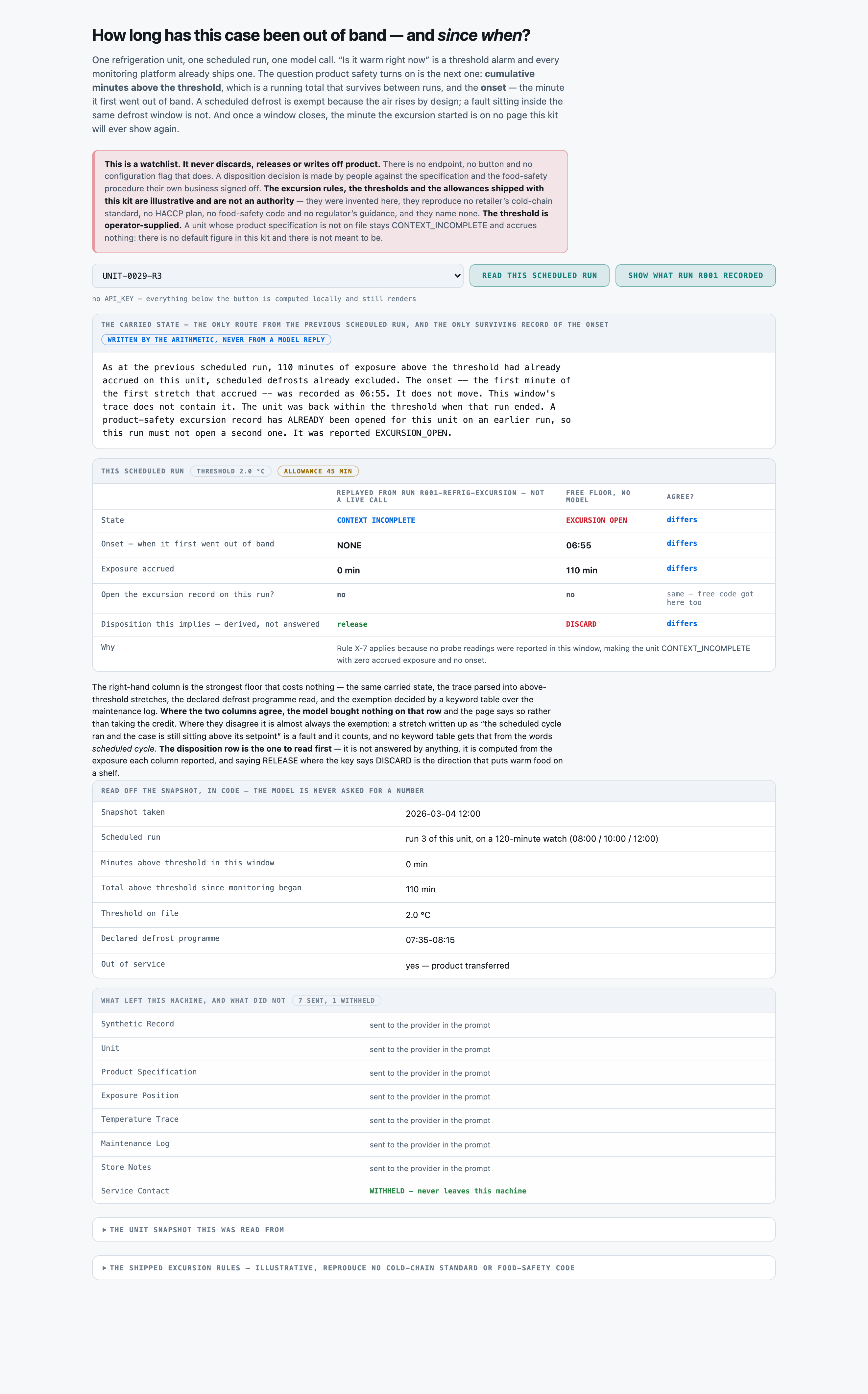Click the Read This Scheduled Run button

[539, 276]
